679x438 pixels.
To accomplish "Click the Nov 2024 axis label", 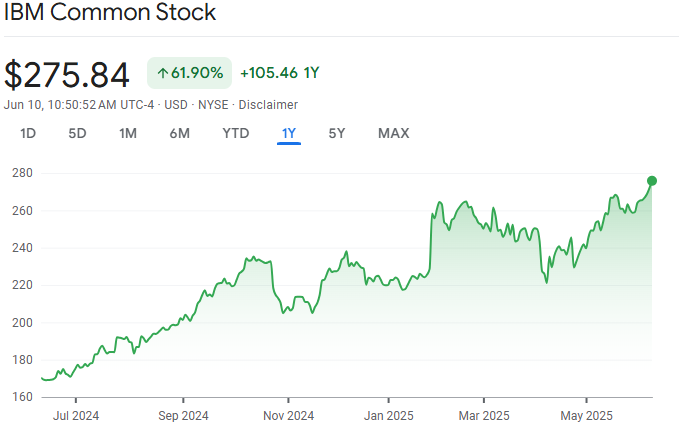I will coord(288,416).
